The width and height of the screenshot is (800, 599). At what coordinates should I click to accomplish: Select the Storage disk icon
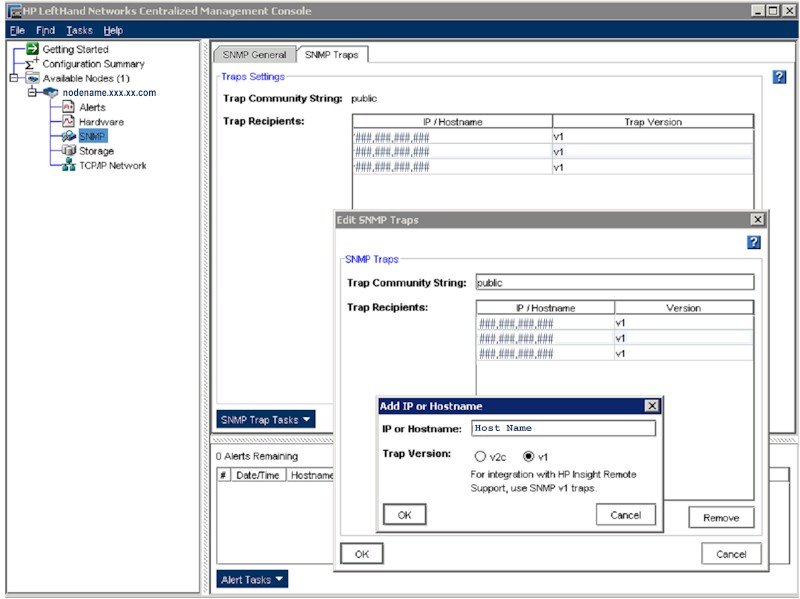point(68,150)
